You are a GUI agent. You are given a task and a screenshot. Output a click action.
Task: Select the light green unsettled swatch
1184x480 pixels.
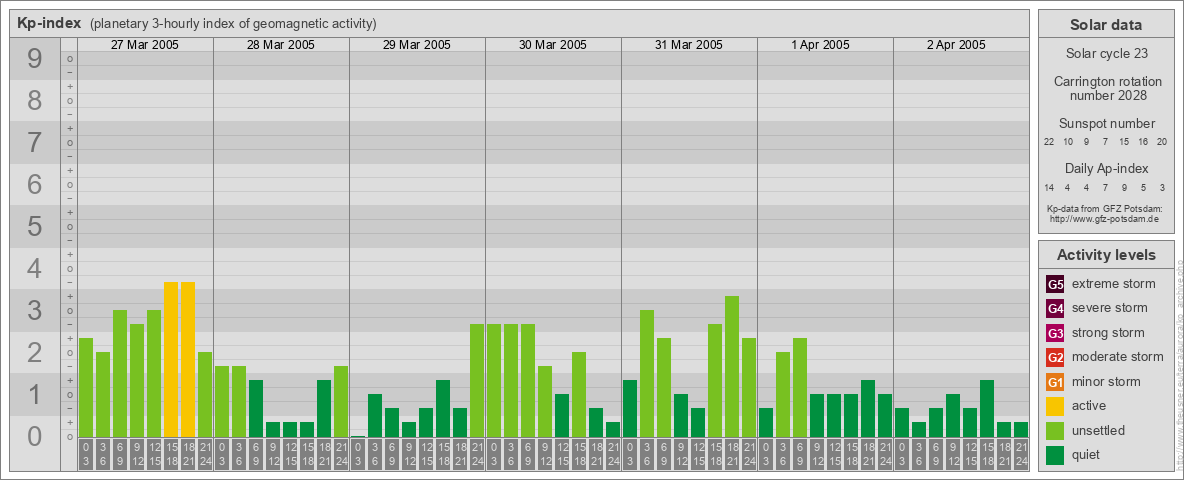point(1055,431)
